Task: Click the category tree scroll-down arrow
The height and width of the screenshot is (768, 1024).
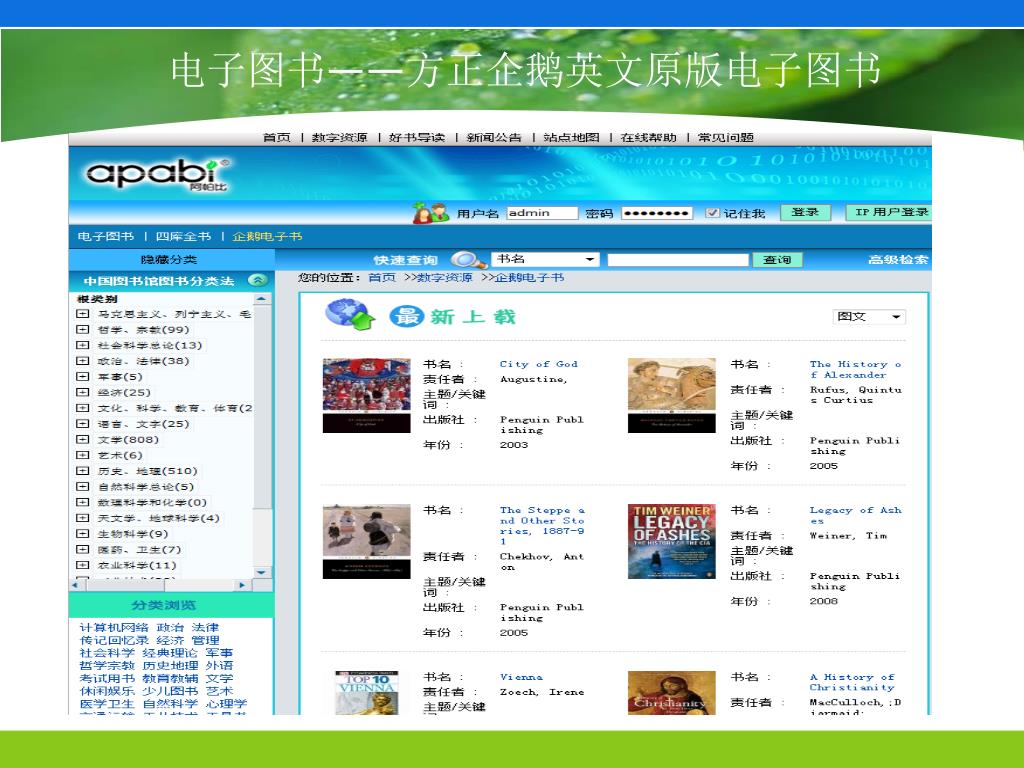Action: pos(262,573)
